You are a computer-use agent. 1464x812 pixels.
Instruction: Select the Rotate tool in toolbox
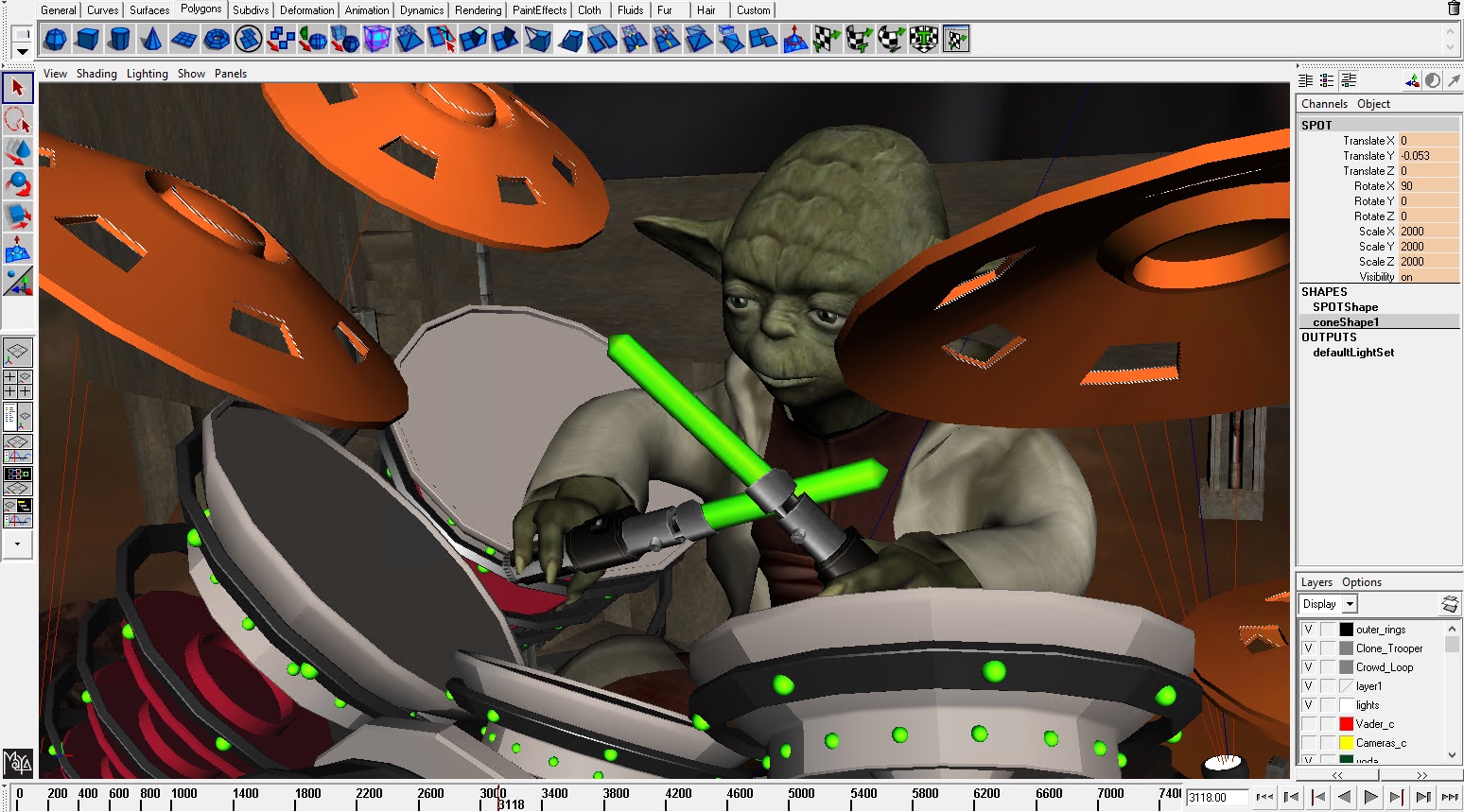(18, 184)
